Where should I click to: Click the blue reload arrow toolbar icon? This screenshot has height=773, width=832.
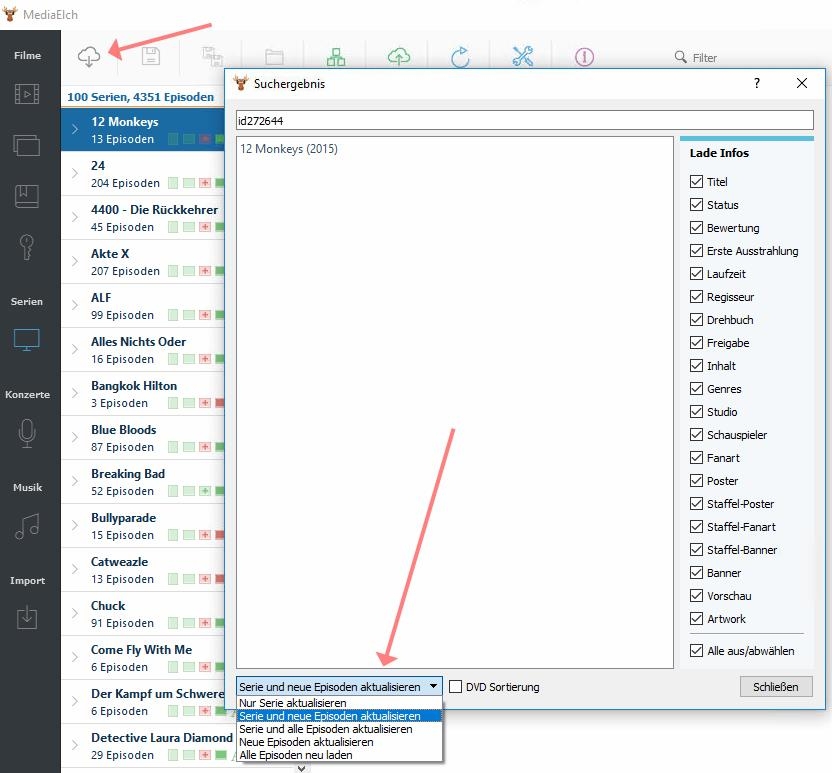460,57
